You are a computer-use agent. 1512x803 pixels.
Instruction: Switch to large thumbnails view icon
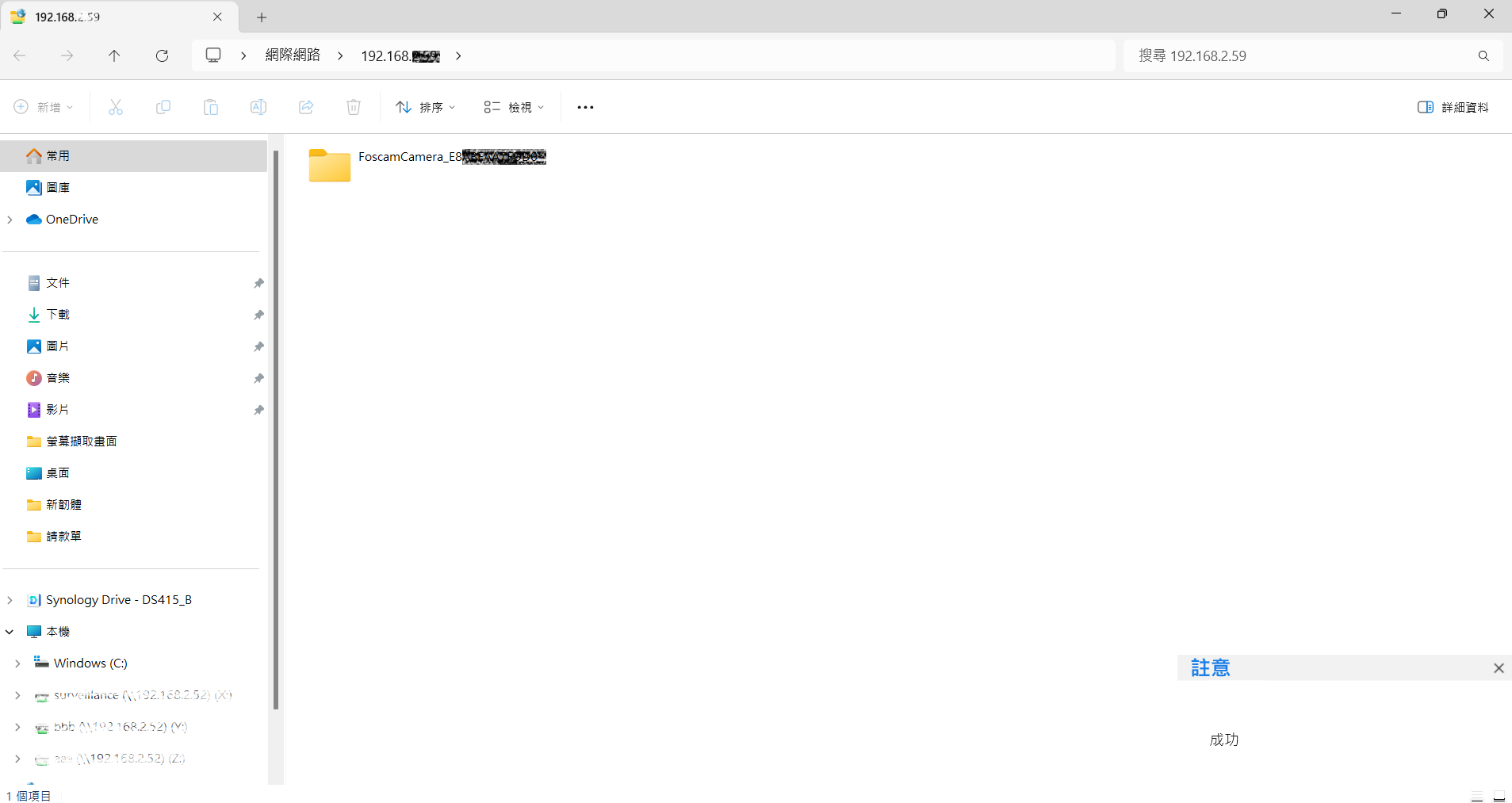pyautogui.click(x=1499, y=796)
